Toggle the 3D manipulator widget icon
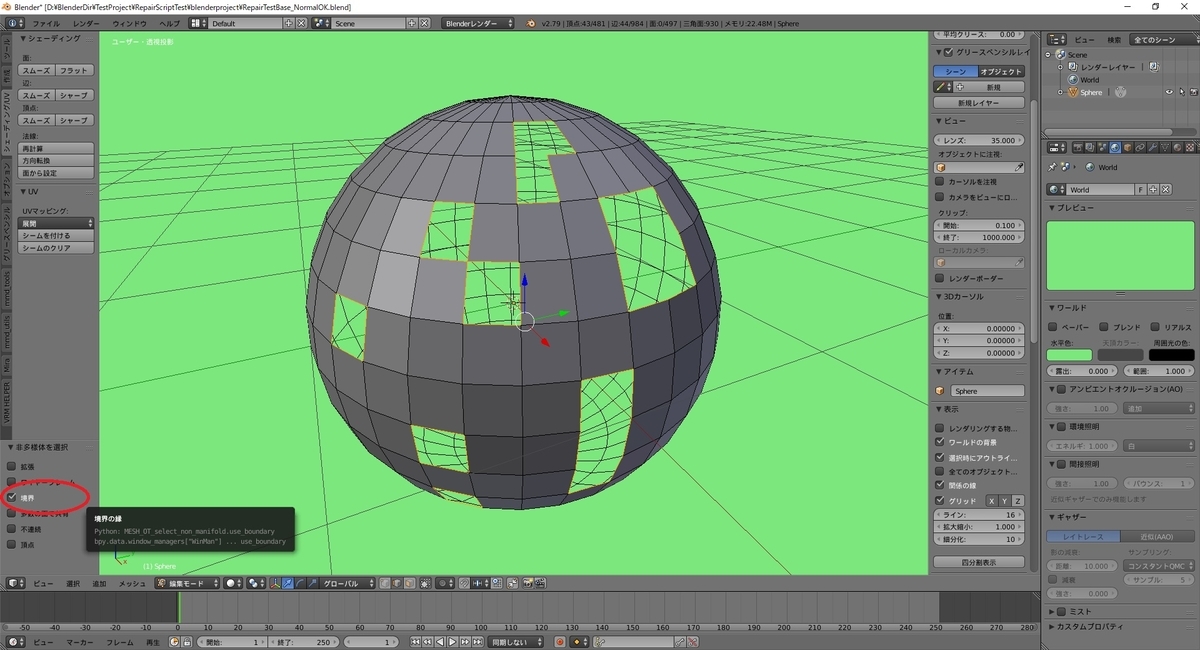1200x650 pixels. coord(274,582)
